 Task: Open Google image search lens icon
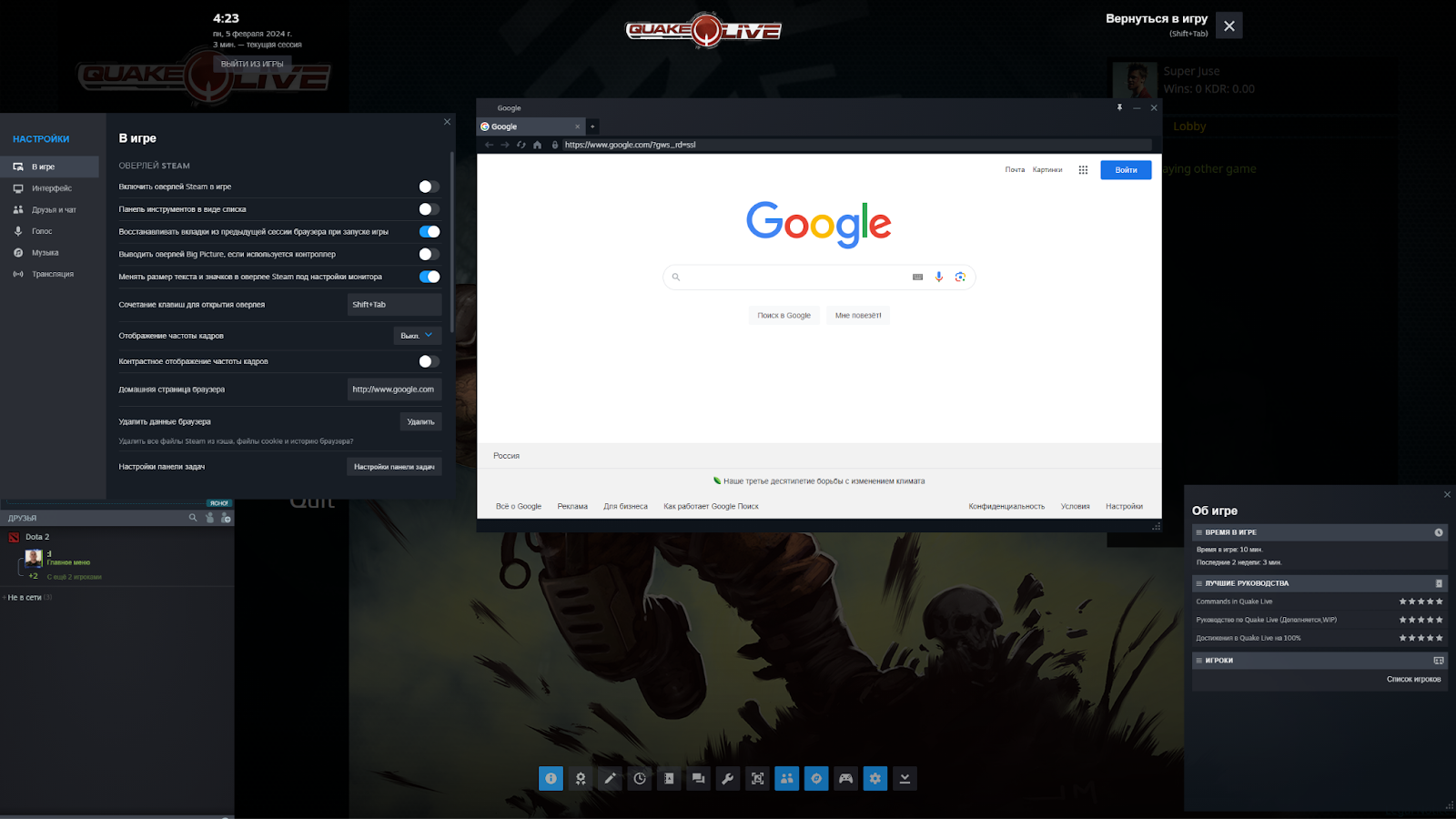pos(960,277)
